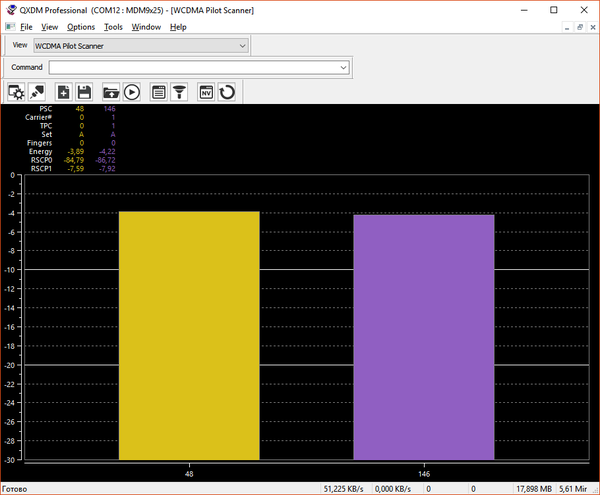Open the Window menu
Image resolution: width=600 pixels, height=495 pixels.
pos(146,27)
